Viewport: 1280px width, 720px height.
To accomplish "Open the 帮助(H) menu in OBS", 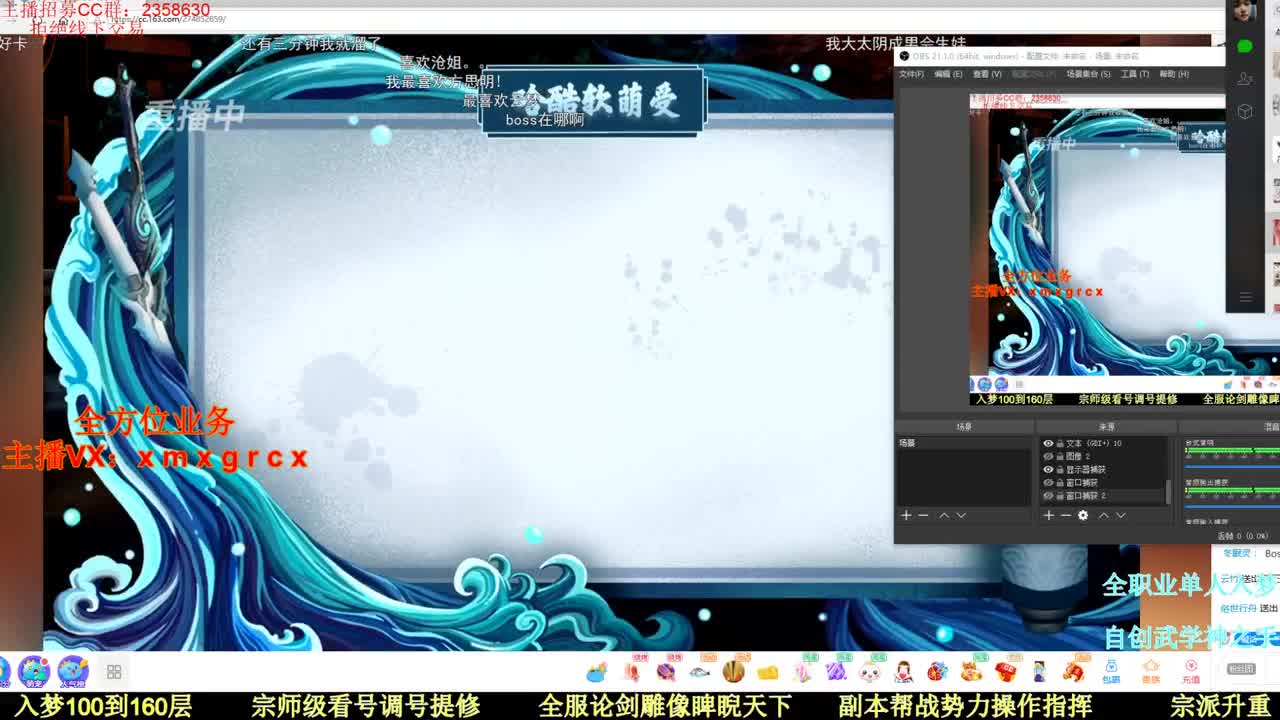I will click(1174, 74).
